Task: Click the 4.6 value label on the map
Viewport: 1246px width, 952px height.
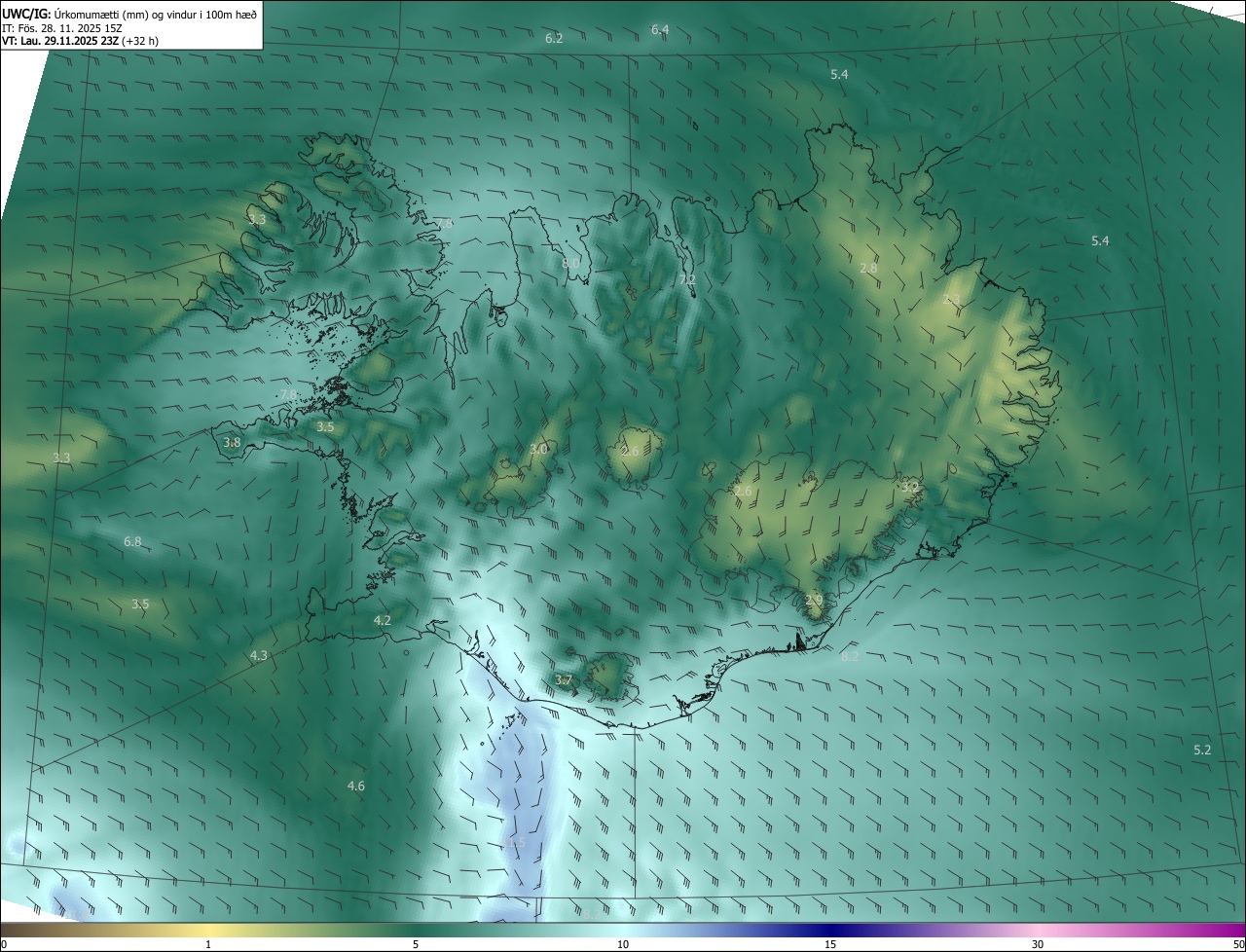Action: coord(355,786)
